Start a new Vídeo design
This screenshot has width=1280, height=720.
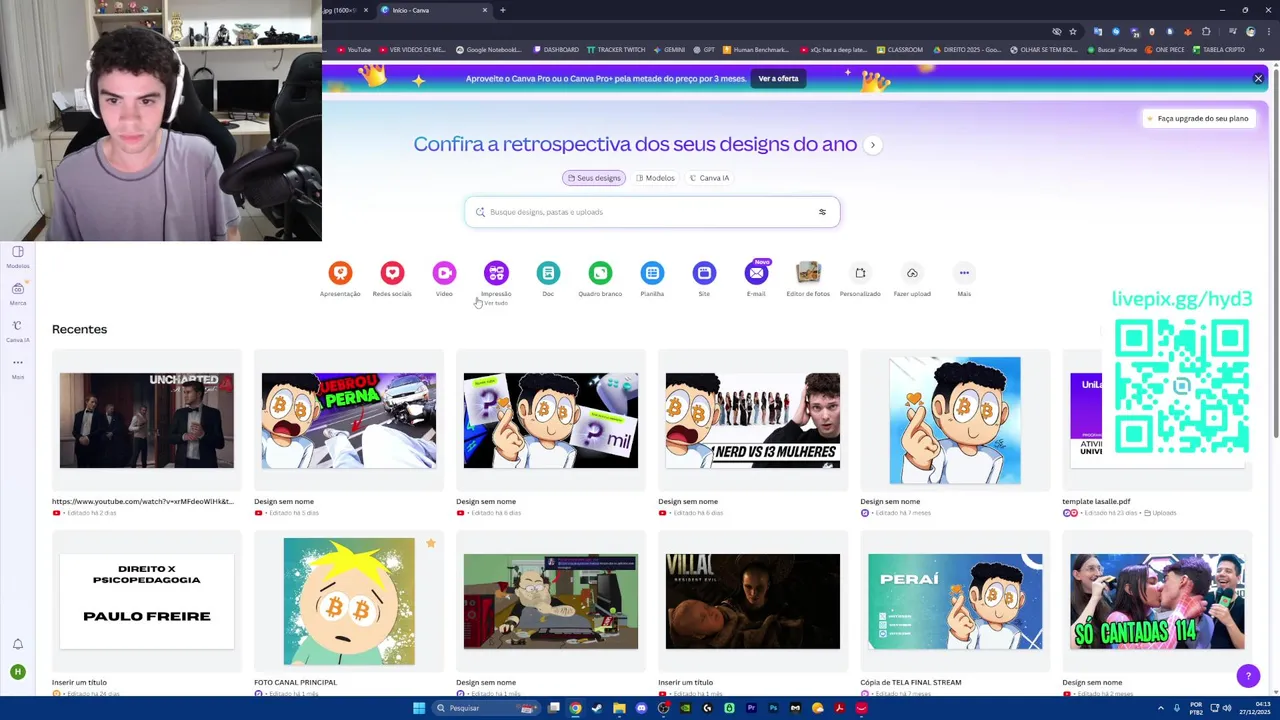pos(444,272)
